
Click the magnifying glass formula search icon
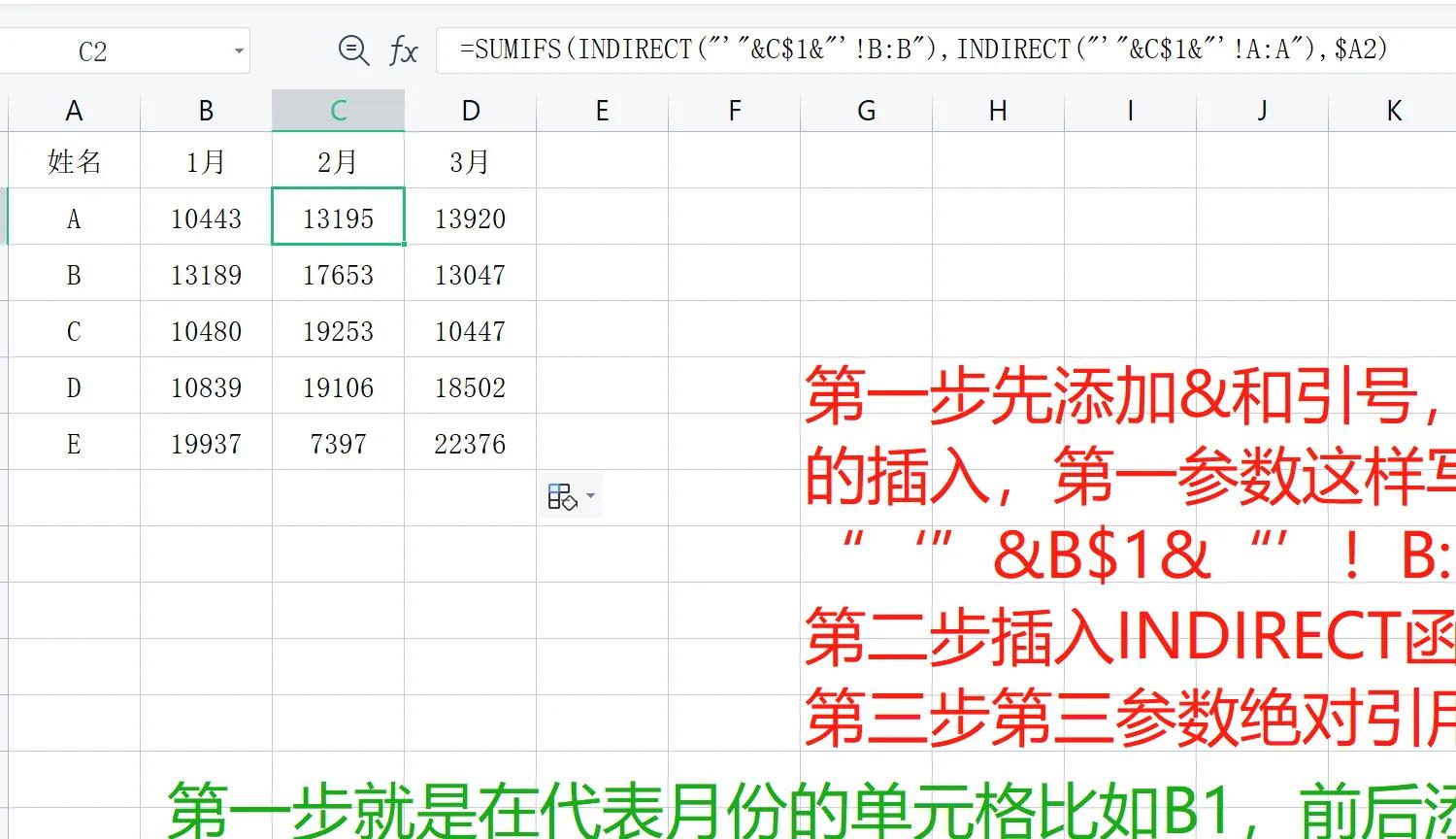(x=353, y=50)
